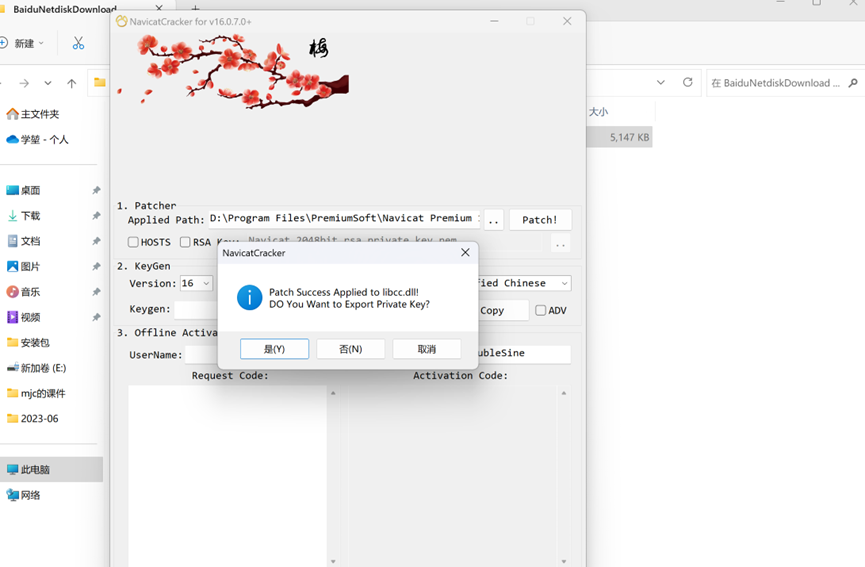Image resolution: width=865 pixels, height=567 pixels.
Task: Click the Forward arrow in Explorer
Action: click(24, 83)
